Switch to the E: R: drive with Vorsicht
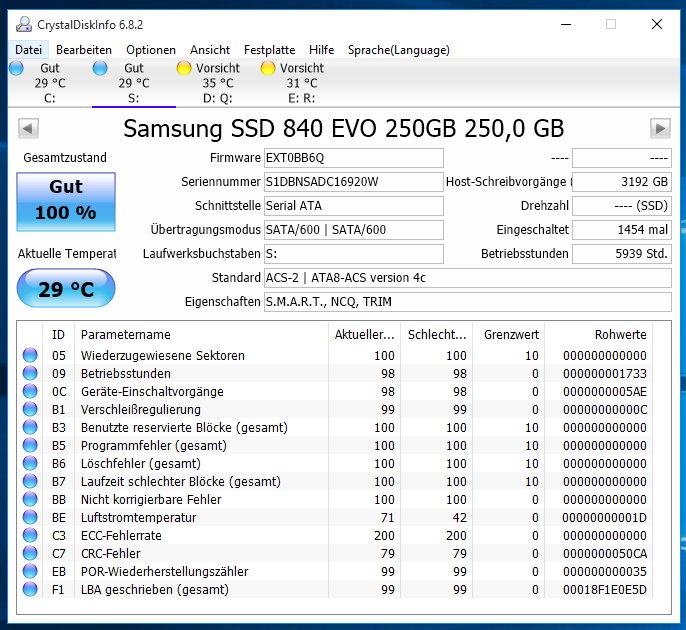 pos(302,83)
